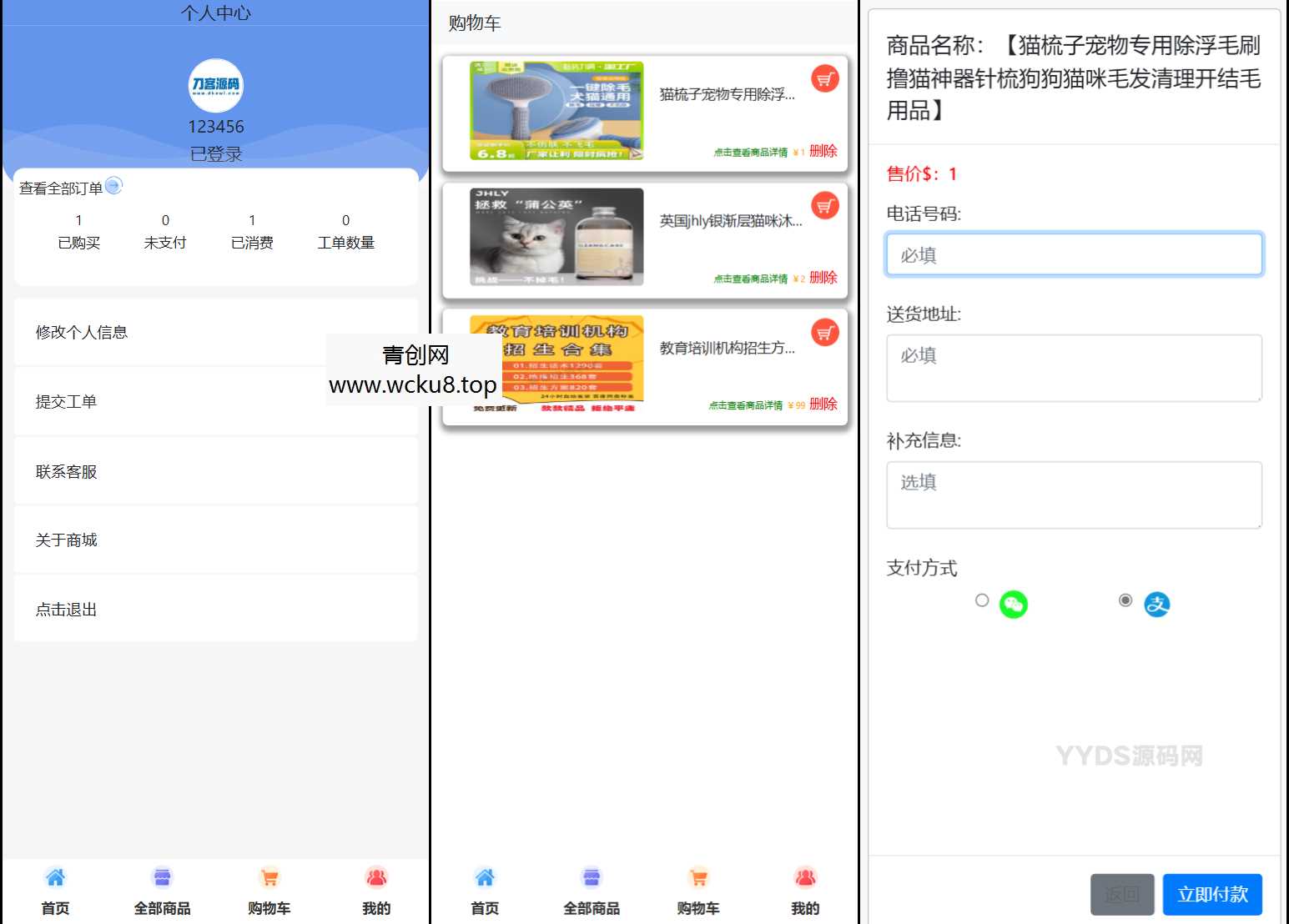Click 删除 on the 猫梳子 cart item

(x=823, y=151)
